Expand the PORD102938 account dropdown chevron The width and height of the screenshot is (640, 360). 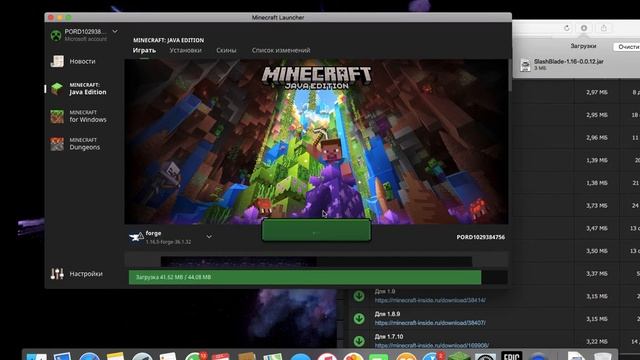tap(115, 31)
